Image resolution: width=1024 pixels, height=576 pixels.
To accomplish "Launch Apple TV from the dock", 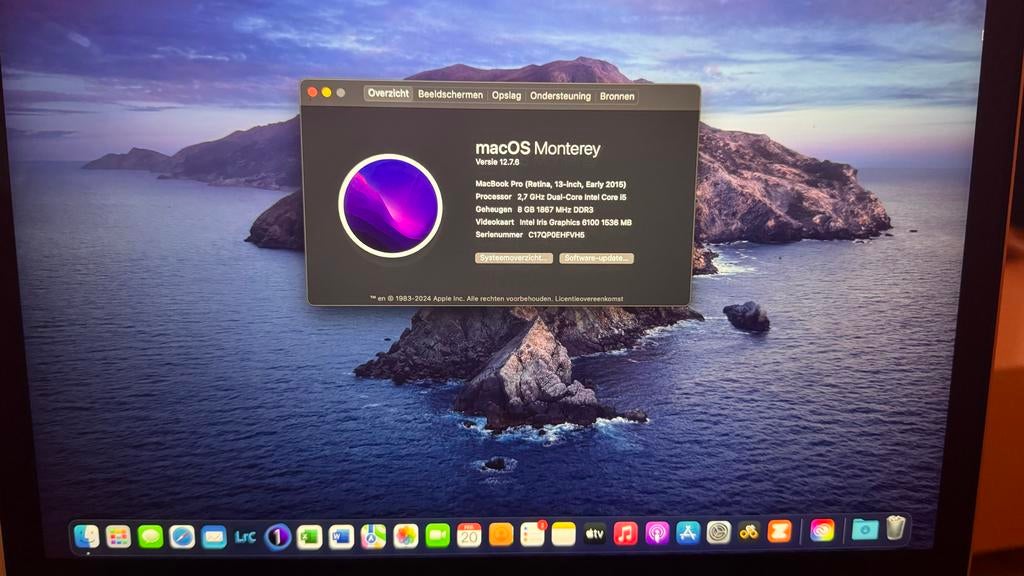I will click(594, 534).
